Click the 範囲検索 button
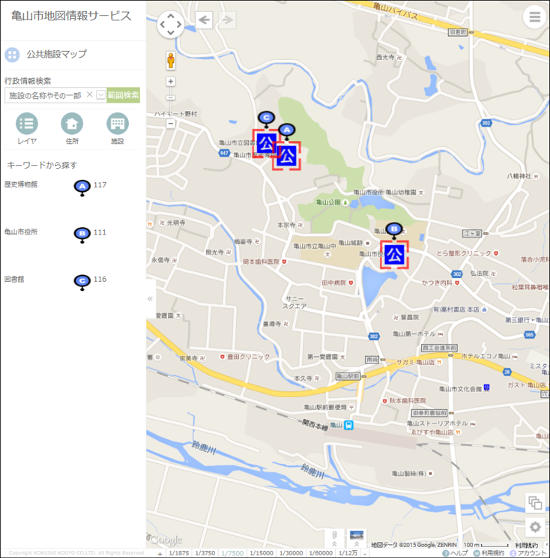The height and width of the screenshot is (558, 550). click(123, 95)
